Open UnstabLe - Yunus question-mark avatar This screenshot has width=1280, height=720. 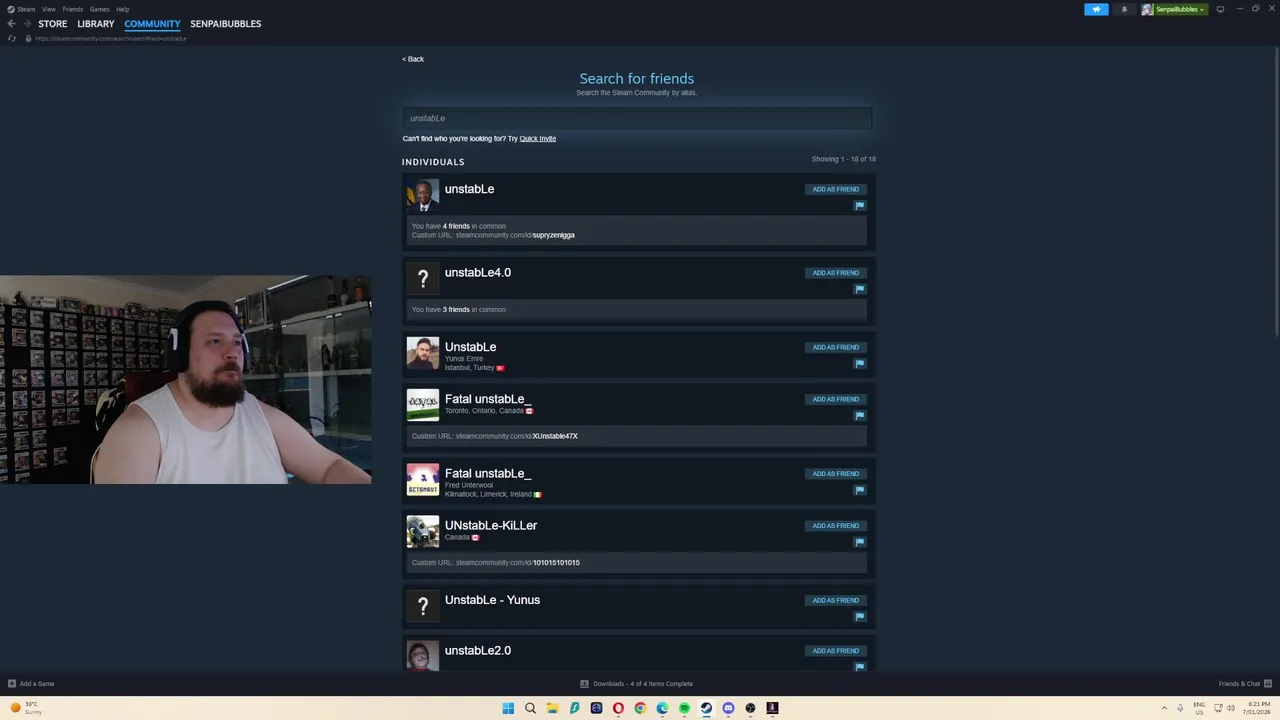click(x=423, y=606)
